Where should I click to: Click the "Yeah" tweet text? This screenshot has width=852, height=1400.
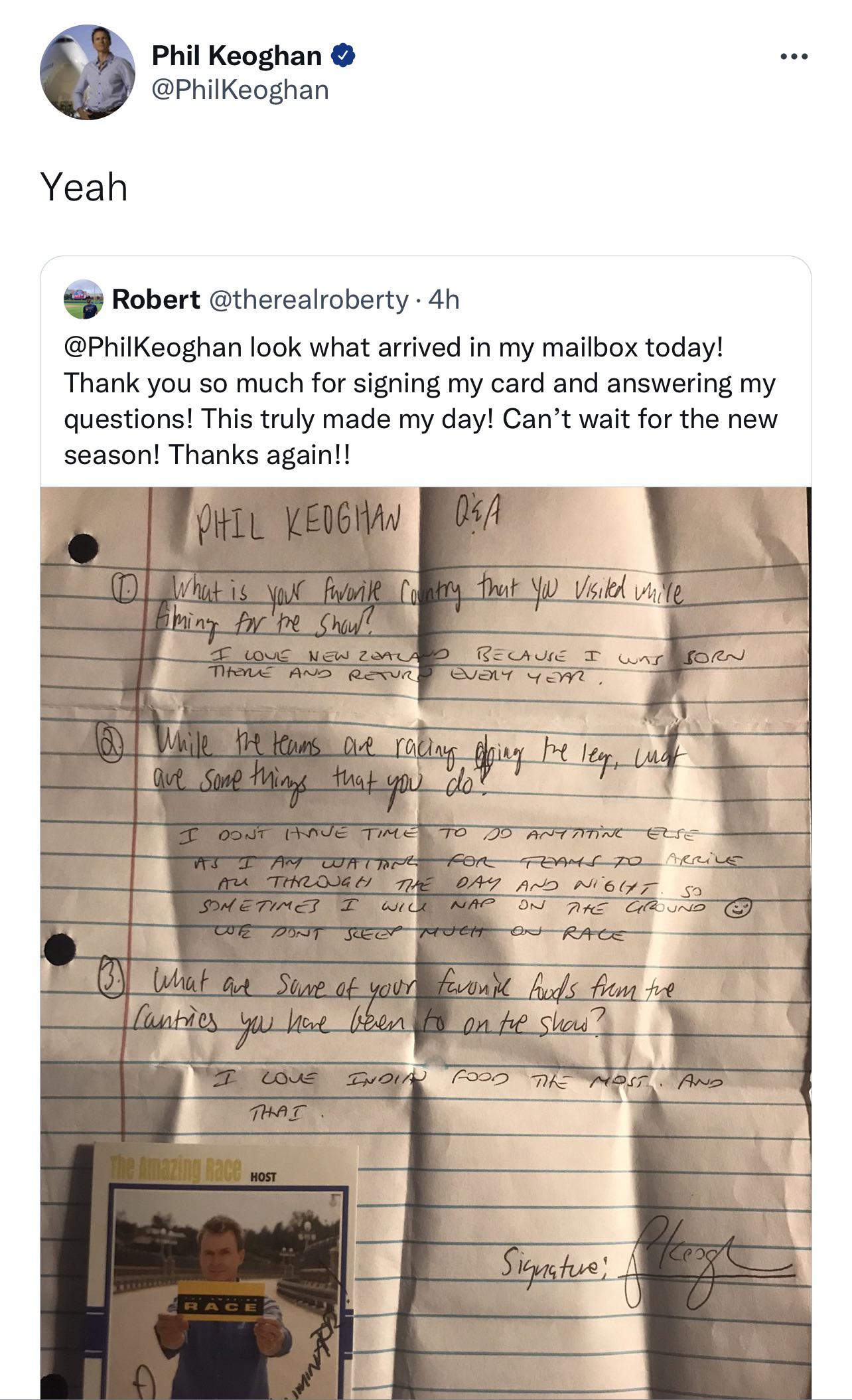pos(84,187)
